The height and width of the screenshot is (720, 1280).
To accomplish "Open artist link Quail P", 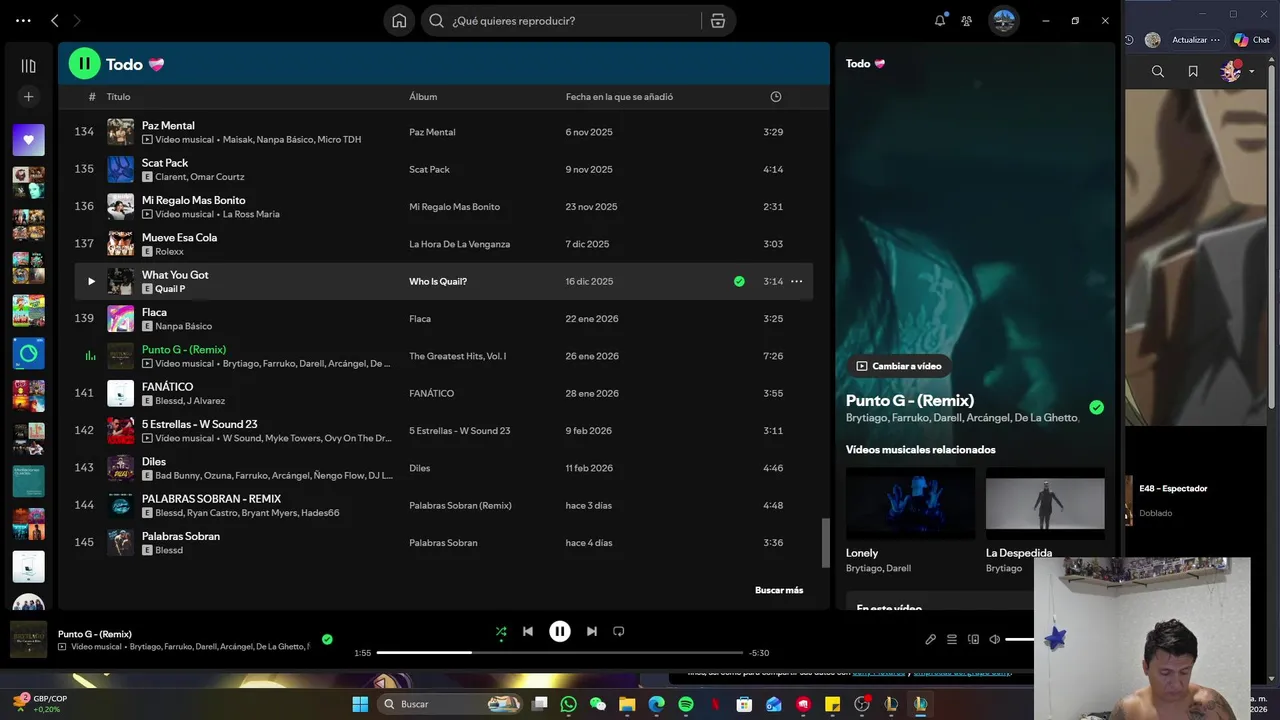I will (170, 289).
